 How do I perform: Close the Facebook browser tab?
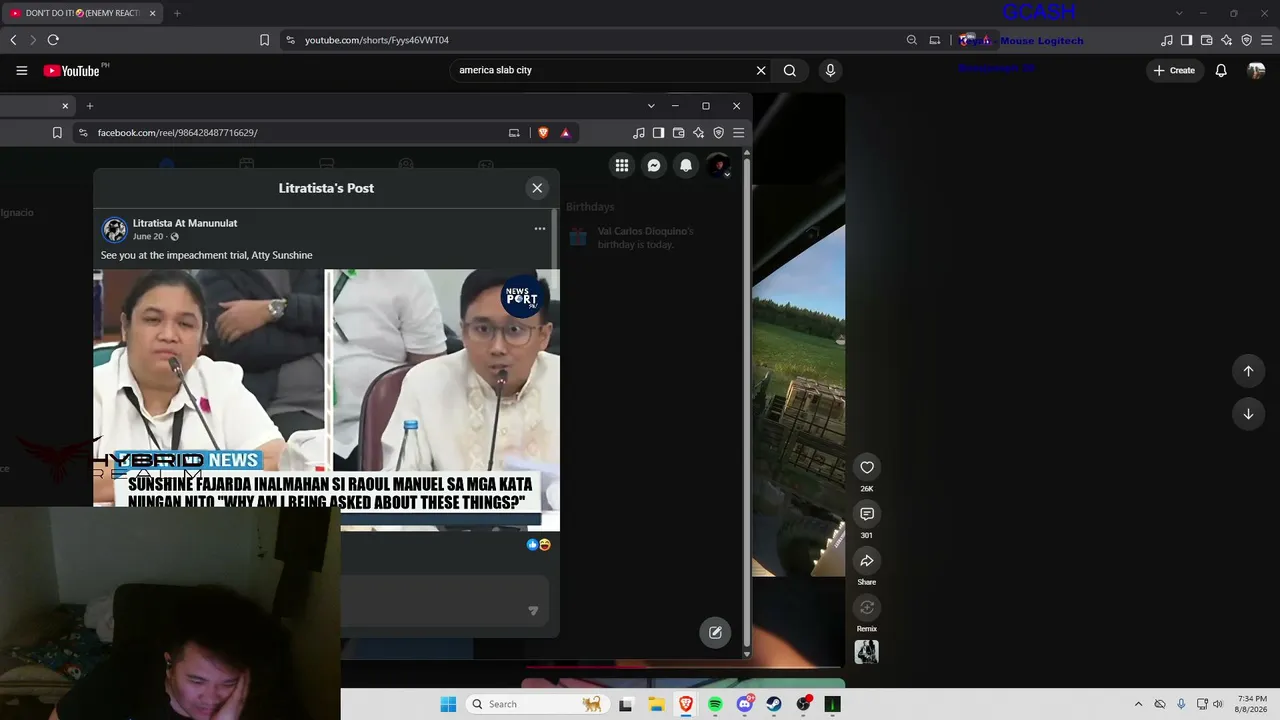pyautogui.click(x=65, y=106)
